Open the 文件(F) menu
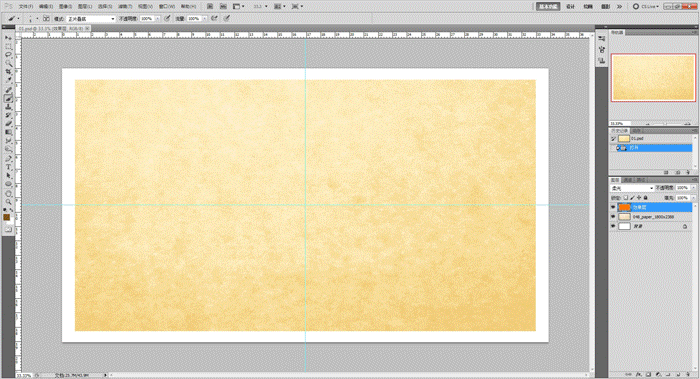 (26, 7)
